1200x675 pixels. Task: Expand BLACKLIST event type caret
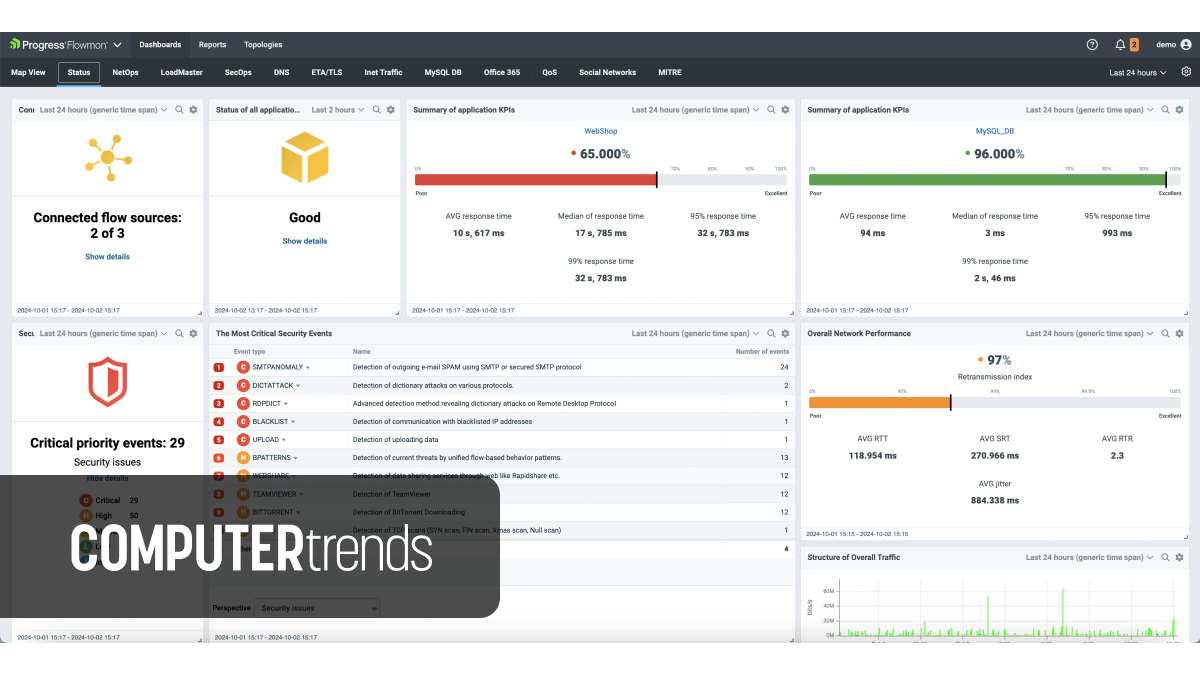point(293,422)
